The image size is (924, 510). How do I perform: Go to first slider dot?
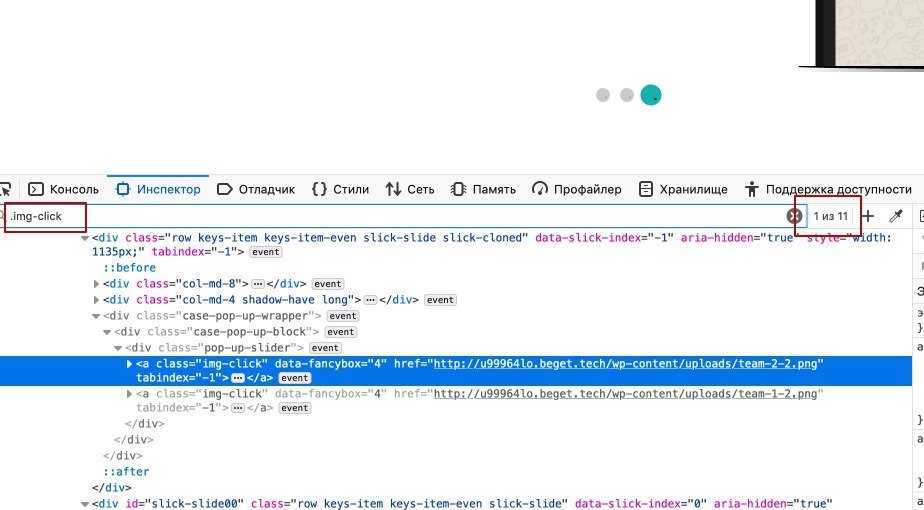click(x=603, y=95)
